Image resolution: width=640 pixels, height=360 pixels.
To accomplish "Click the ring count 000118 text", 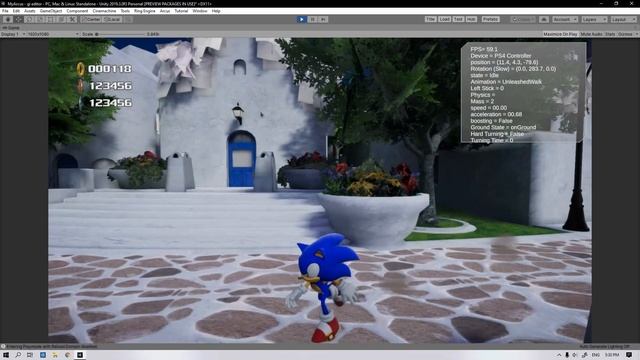I will (110, 69).
